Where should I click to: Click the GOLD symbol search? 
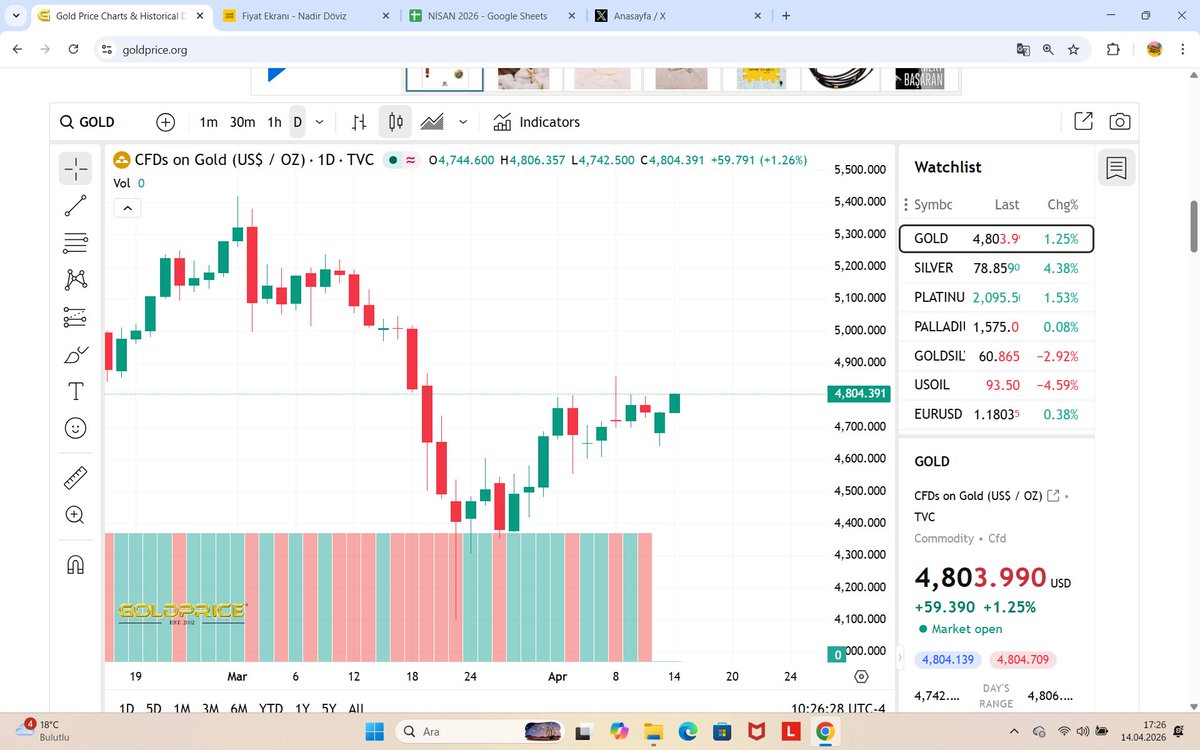[x=88, y=122]
